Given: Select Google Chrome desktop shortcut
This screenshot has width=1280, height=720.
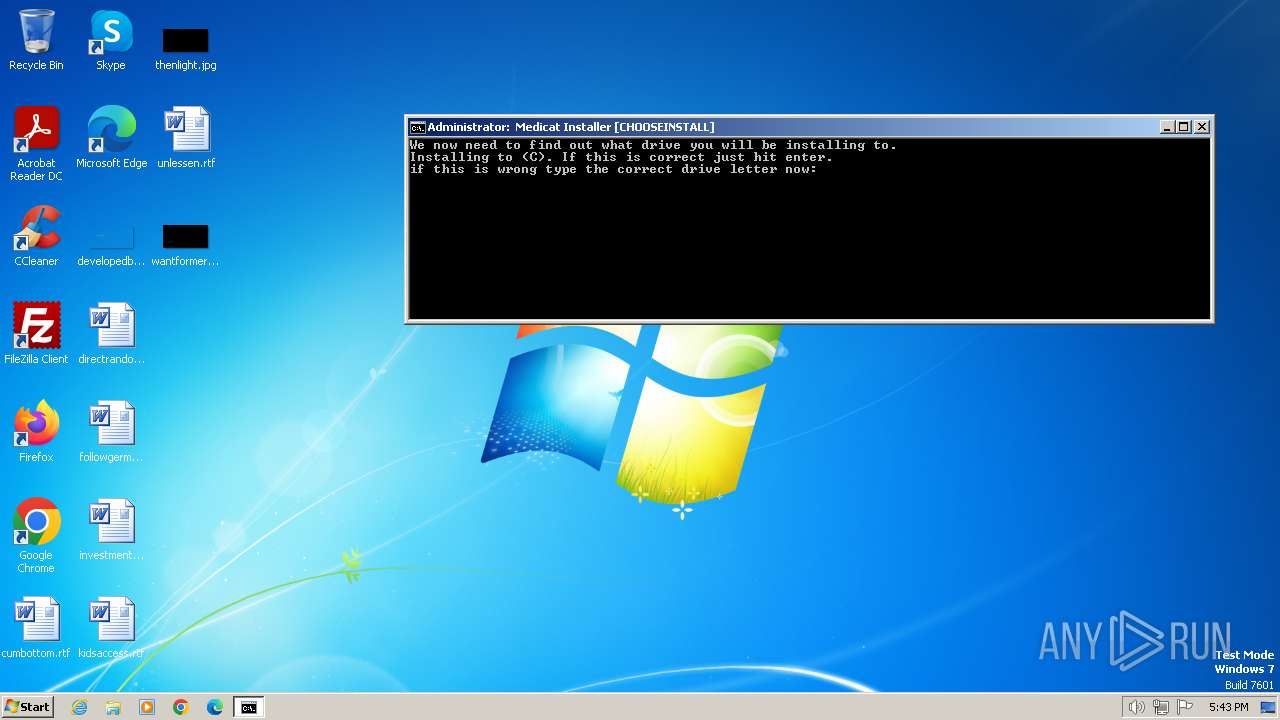Looking at the screenshot, I should [x=36, y=536].
